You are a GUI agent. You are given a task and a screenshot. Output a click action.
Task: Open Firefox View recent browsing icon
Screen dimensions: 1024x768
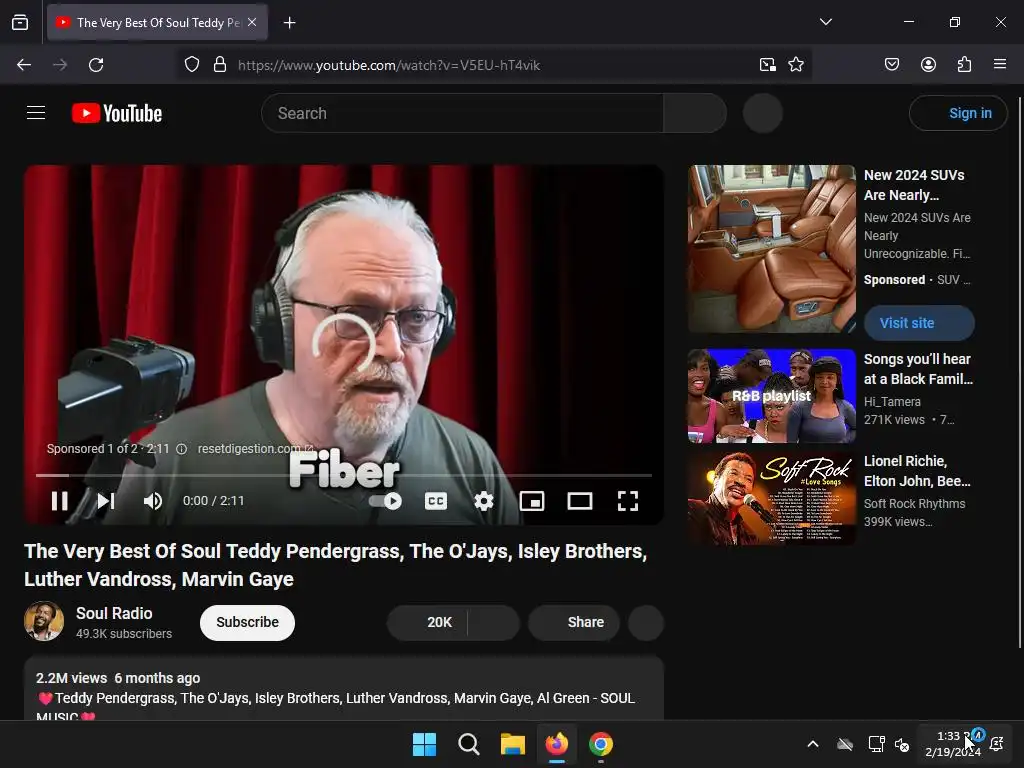(20, 23)
